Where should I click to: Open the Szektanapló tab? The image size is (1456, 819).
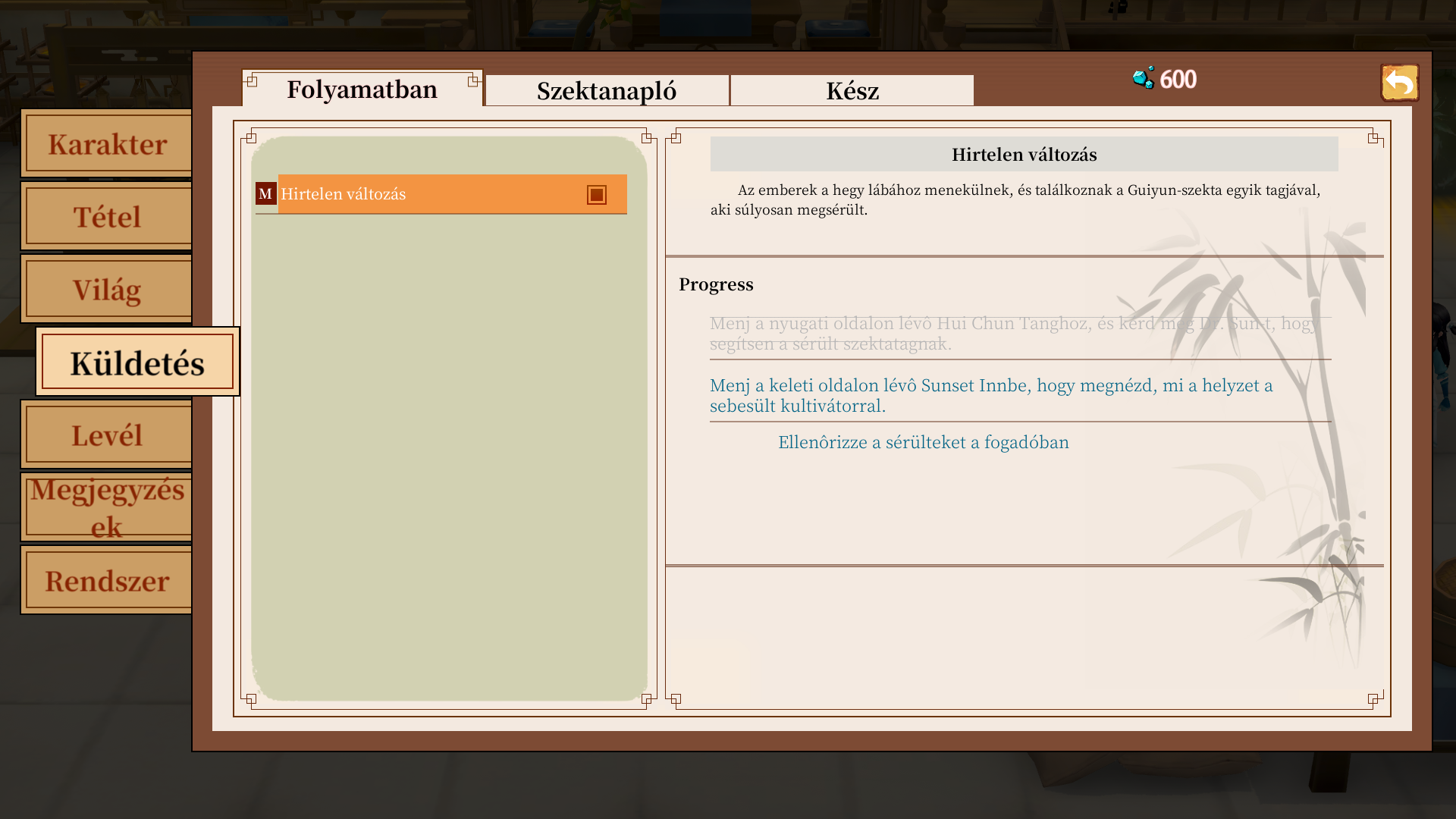tap(607, 91)
